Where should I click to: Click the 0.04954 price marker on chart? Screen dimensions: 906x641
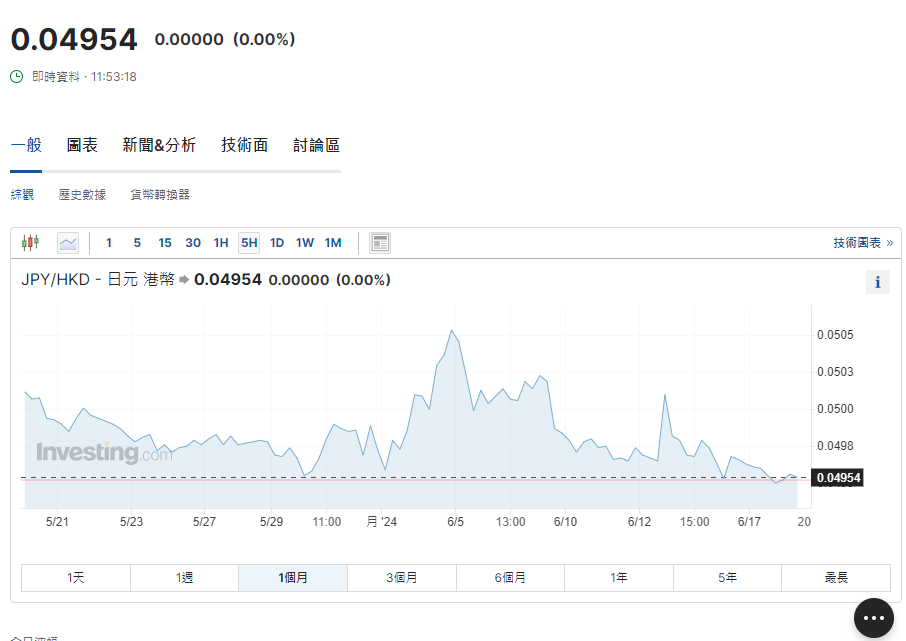coord(838,478)
